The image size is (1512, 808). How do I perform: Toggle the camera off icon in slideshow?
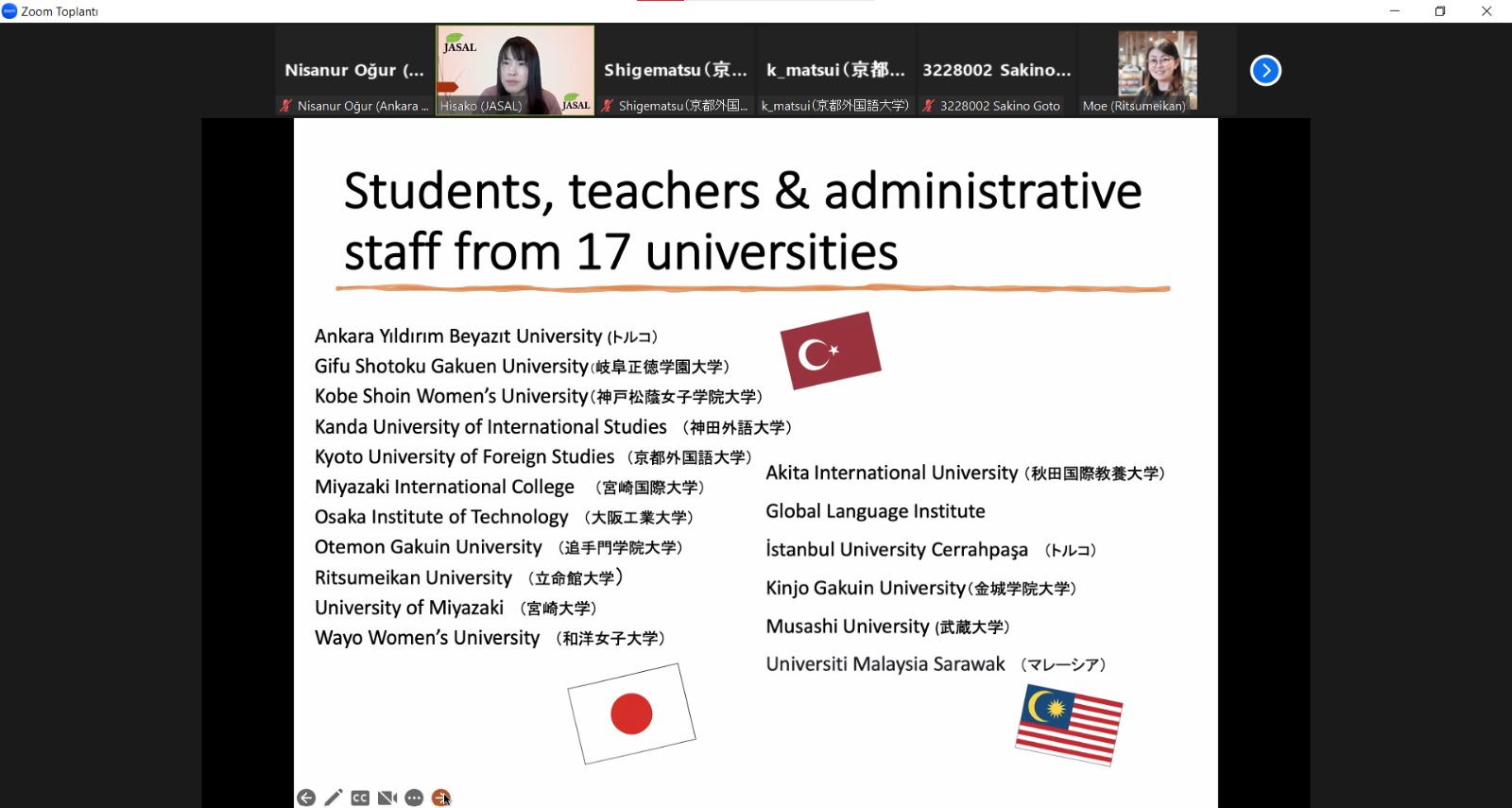(x=387, y=798)
